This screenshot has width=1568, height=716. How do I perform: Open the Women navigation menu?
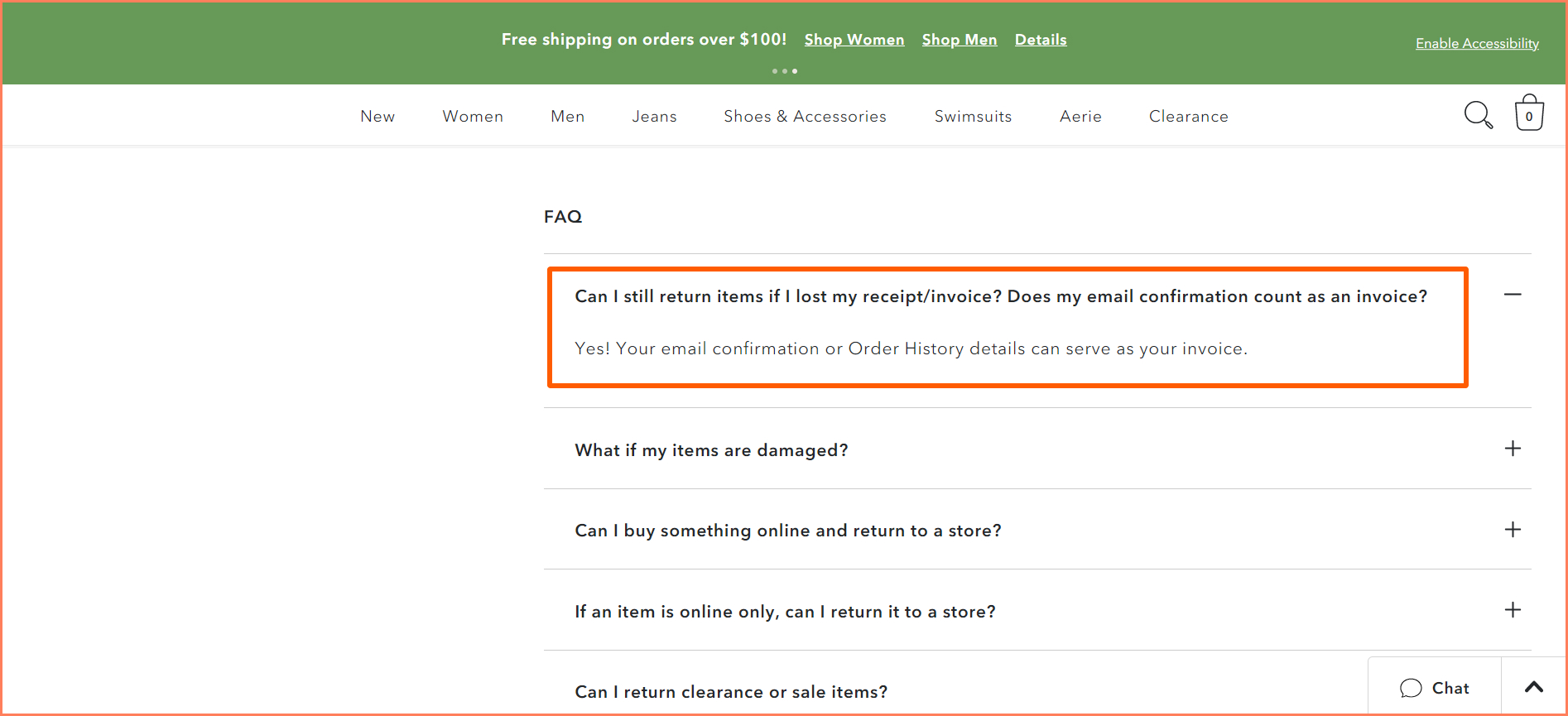click(x=472, y=116)
